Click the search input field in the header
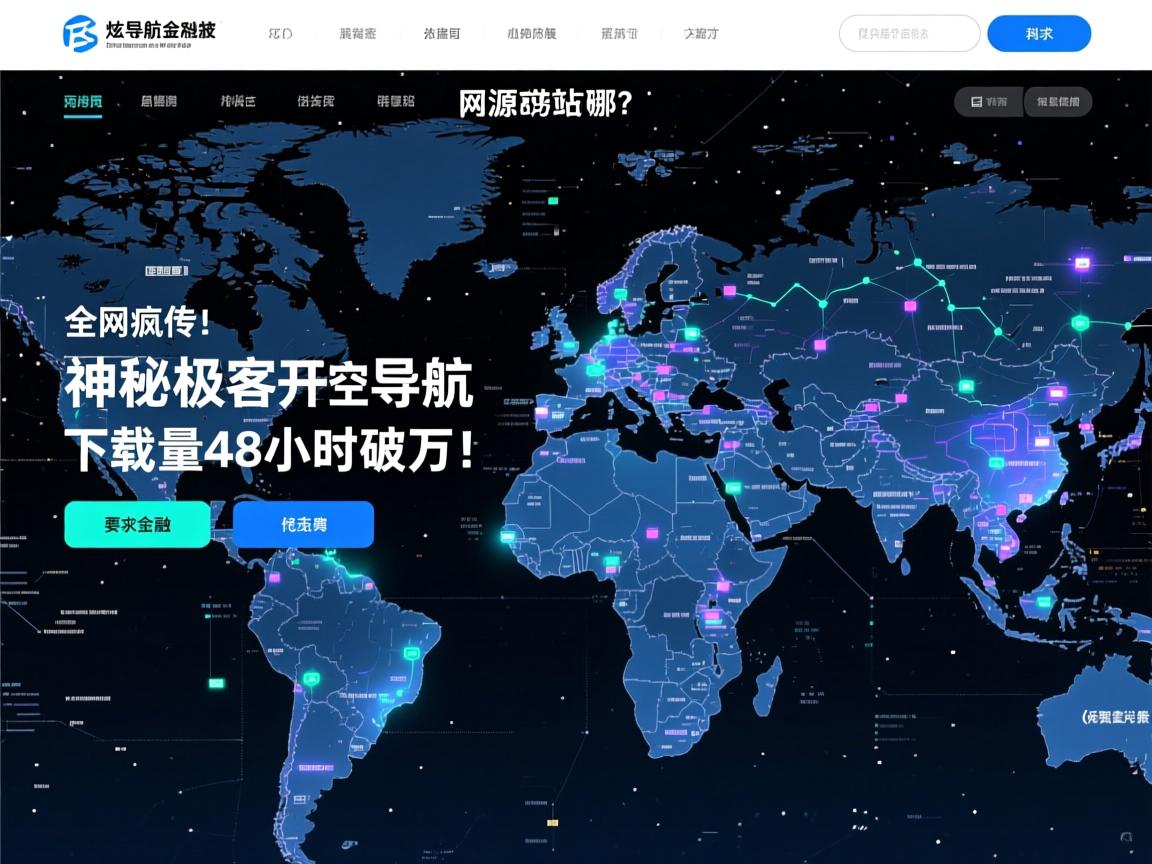1152x864 pixels. pos(909,33)
